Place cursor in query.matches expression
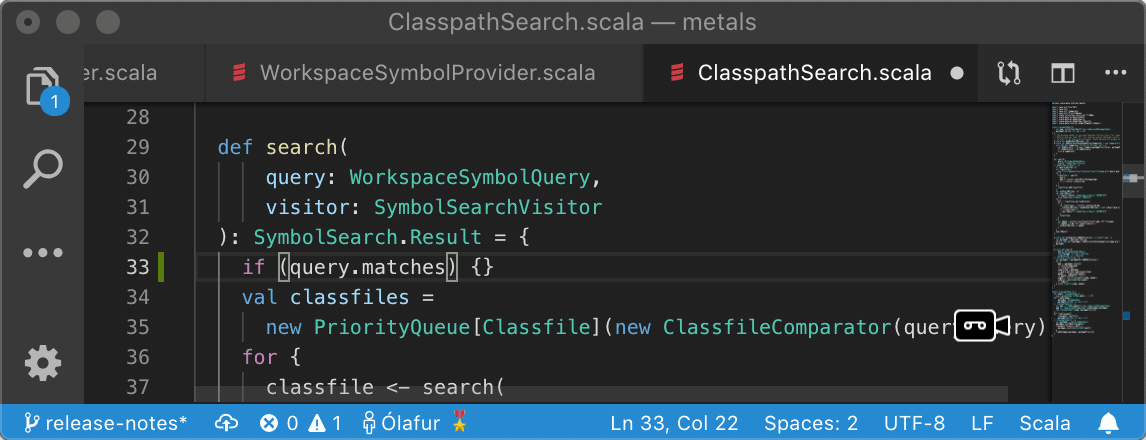Screen dimensions: 1146x440 pyautogui.click(x=367, y=268)
